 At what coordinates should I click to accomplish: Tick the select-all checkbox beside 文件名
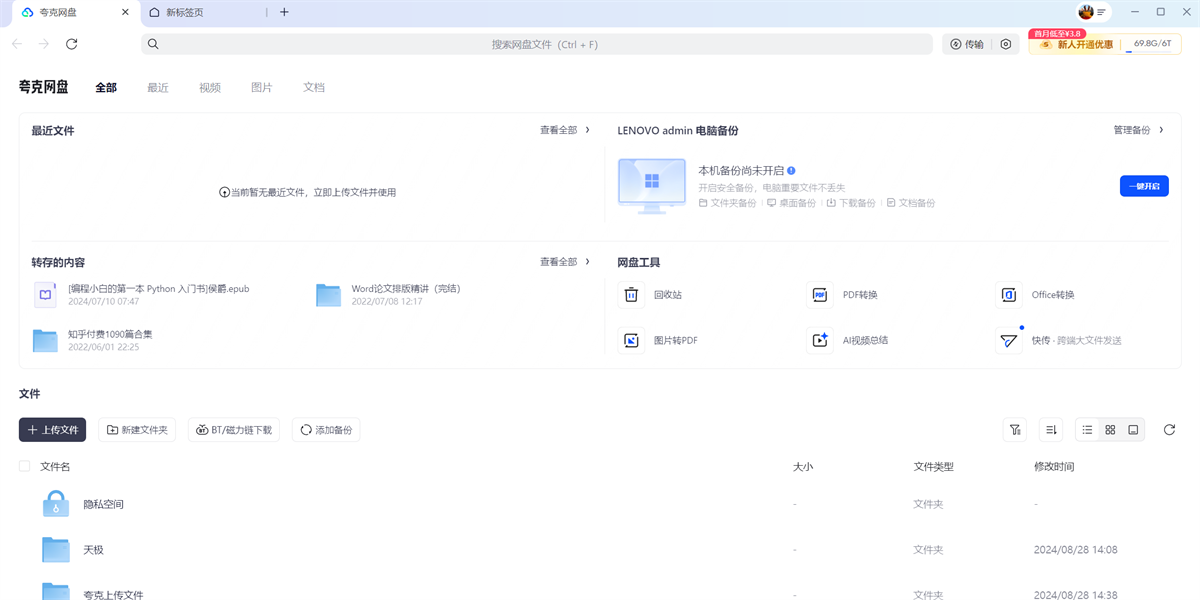click(25, 466)
